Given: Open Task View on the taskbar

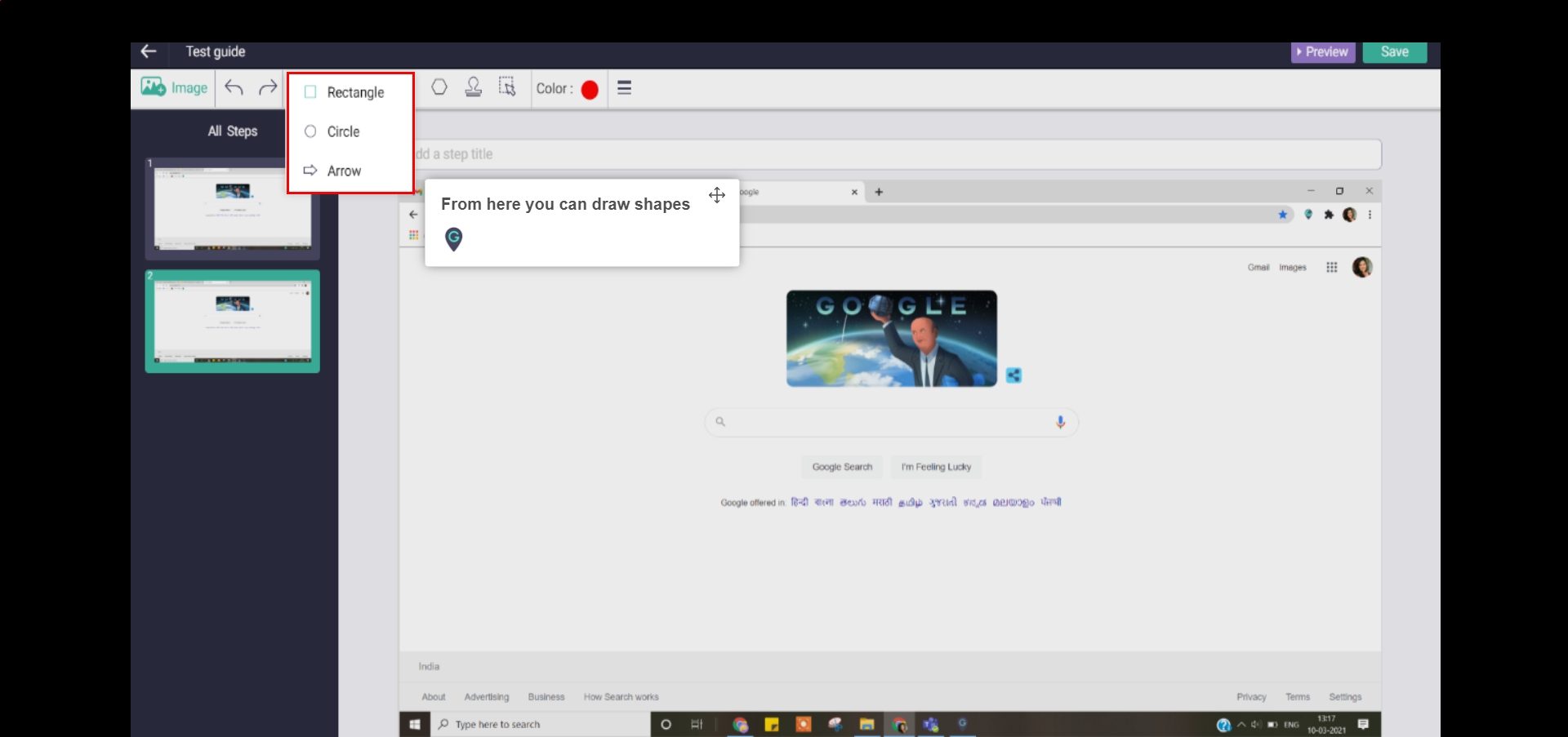Looking at the screenshot, I should click(x=697, y=725).
